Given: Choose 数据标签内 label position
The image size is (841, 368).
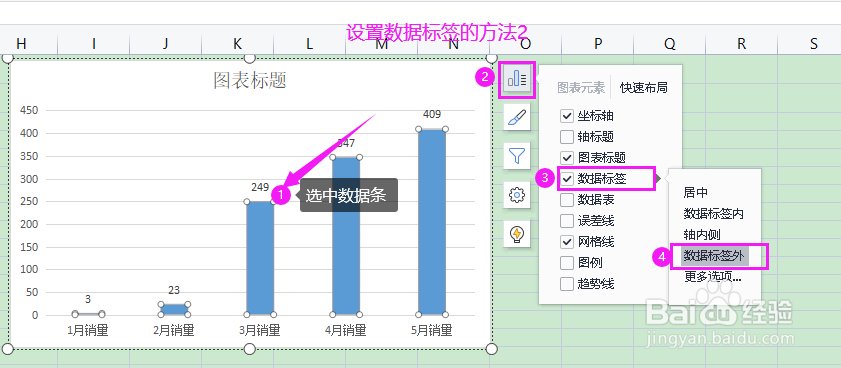Looking at the screenshot, I should pyautogui.click(x=713, y=214).
